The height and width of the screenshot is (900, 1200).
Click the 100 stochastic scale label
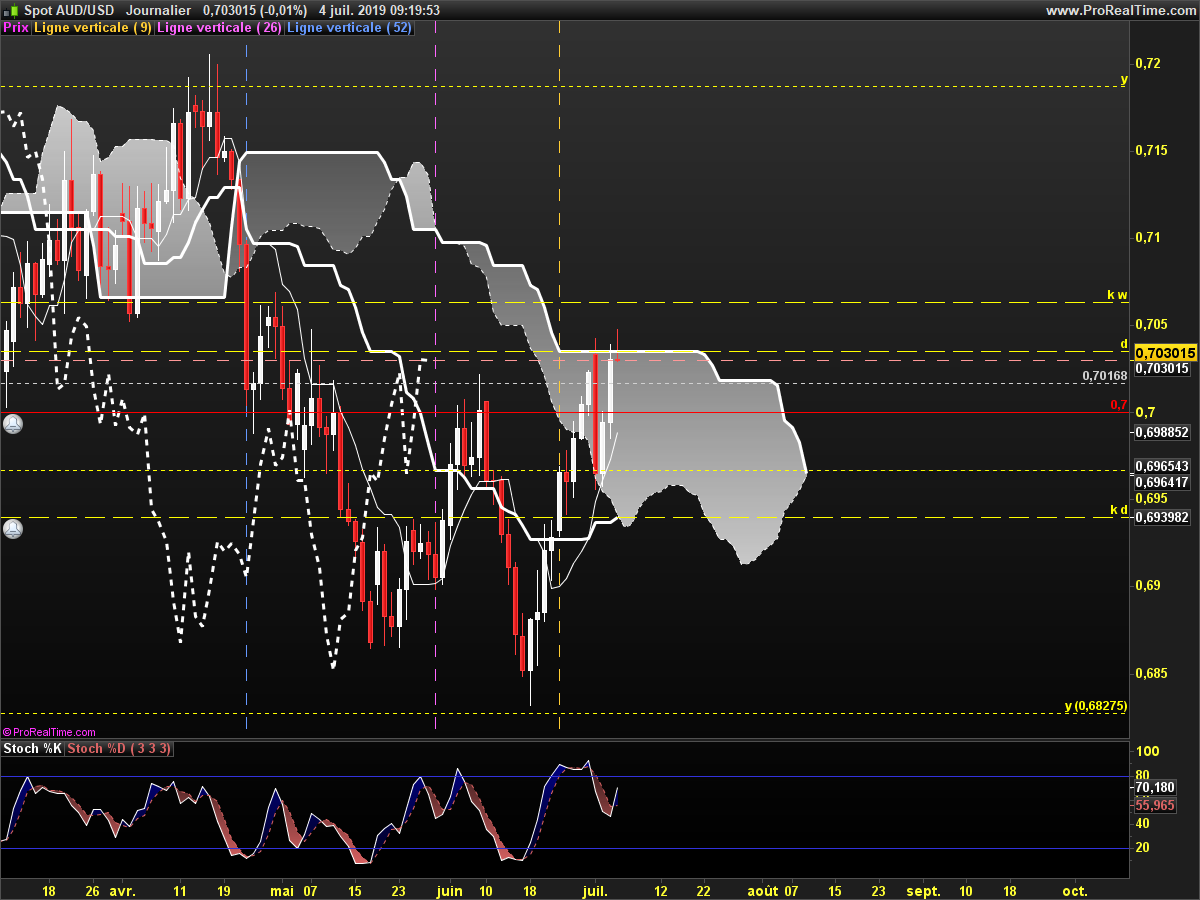click(1148, 752)
